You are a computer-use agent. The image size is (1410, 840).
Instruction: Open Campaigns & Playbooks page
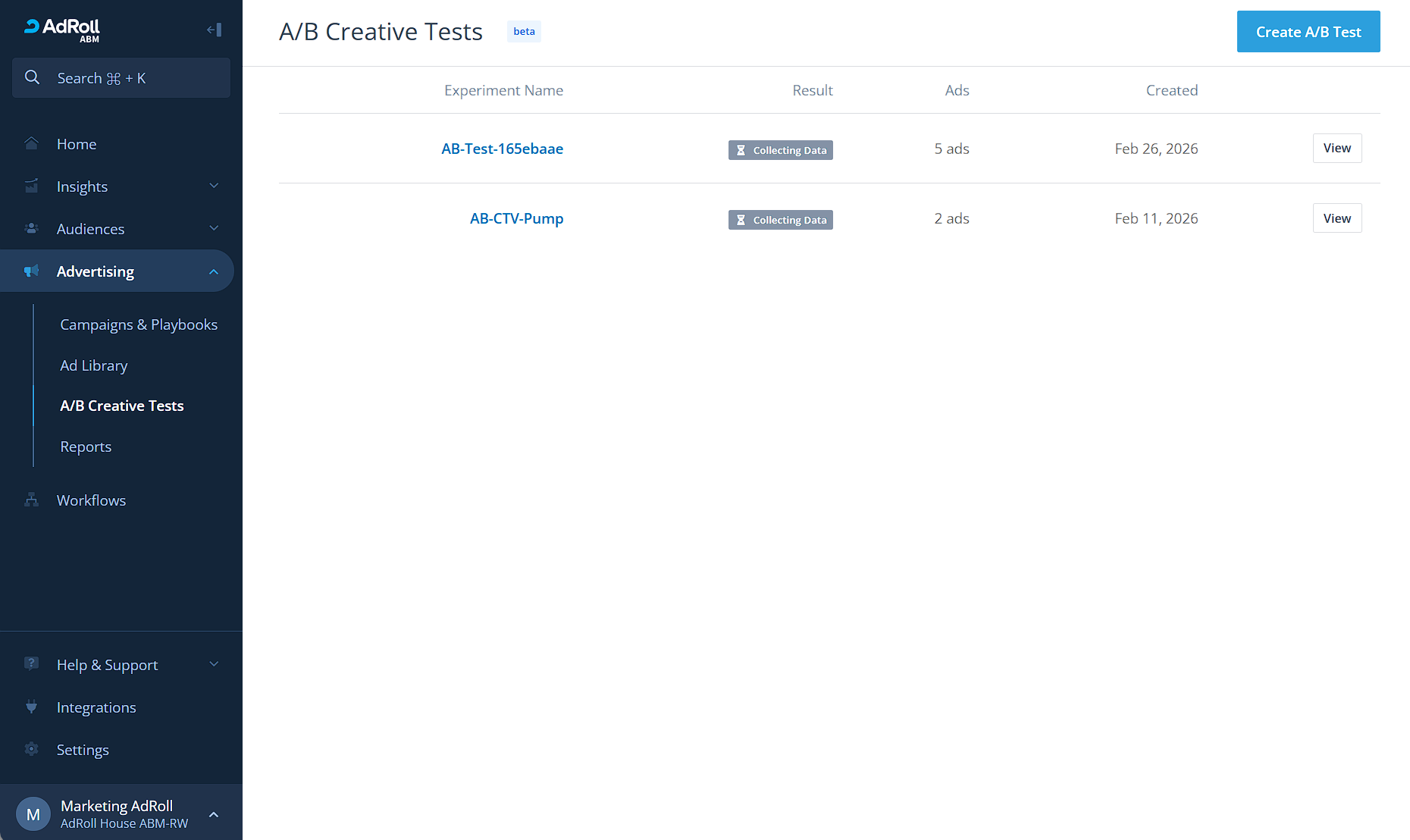coord(139,324)
